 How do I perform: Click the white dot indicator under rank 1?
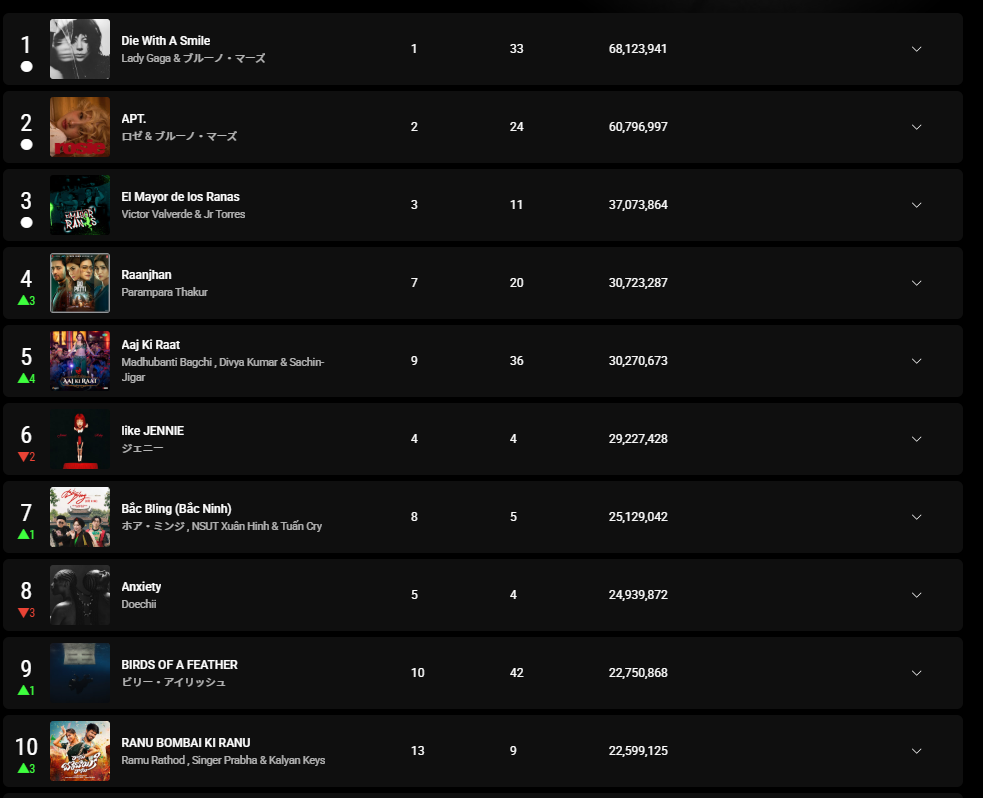[26, 66]
